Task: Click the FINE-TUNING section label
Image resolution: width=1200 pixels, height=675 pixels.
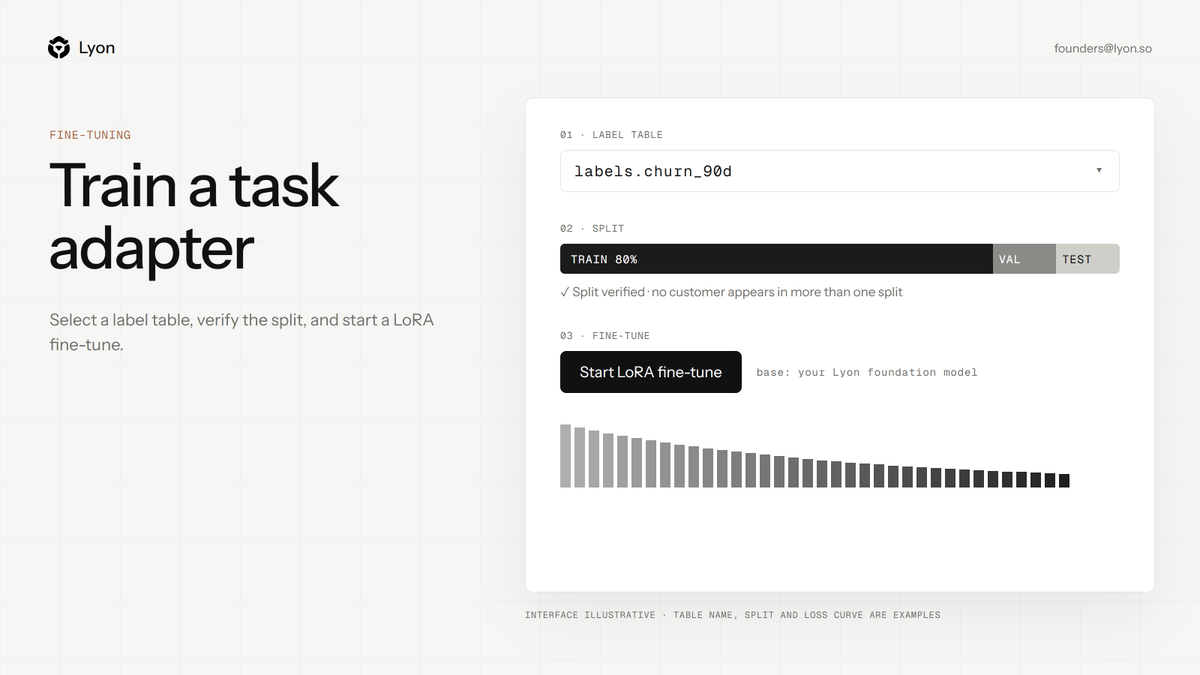Action: pyautogui.click(x=90, y=135)
